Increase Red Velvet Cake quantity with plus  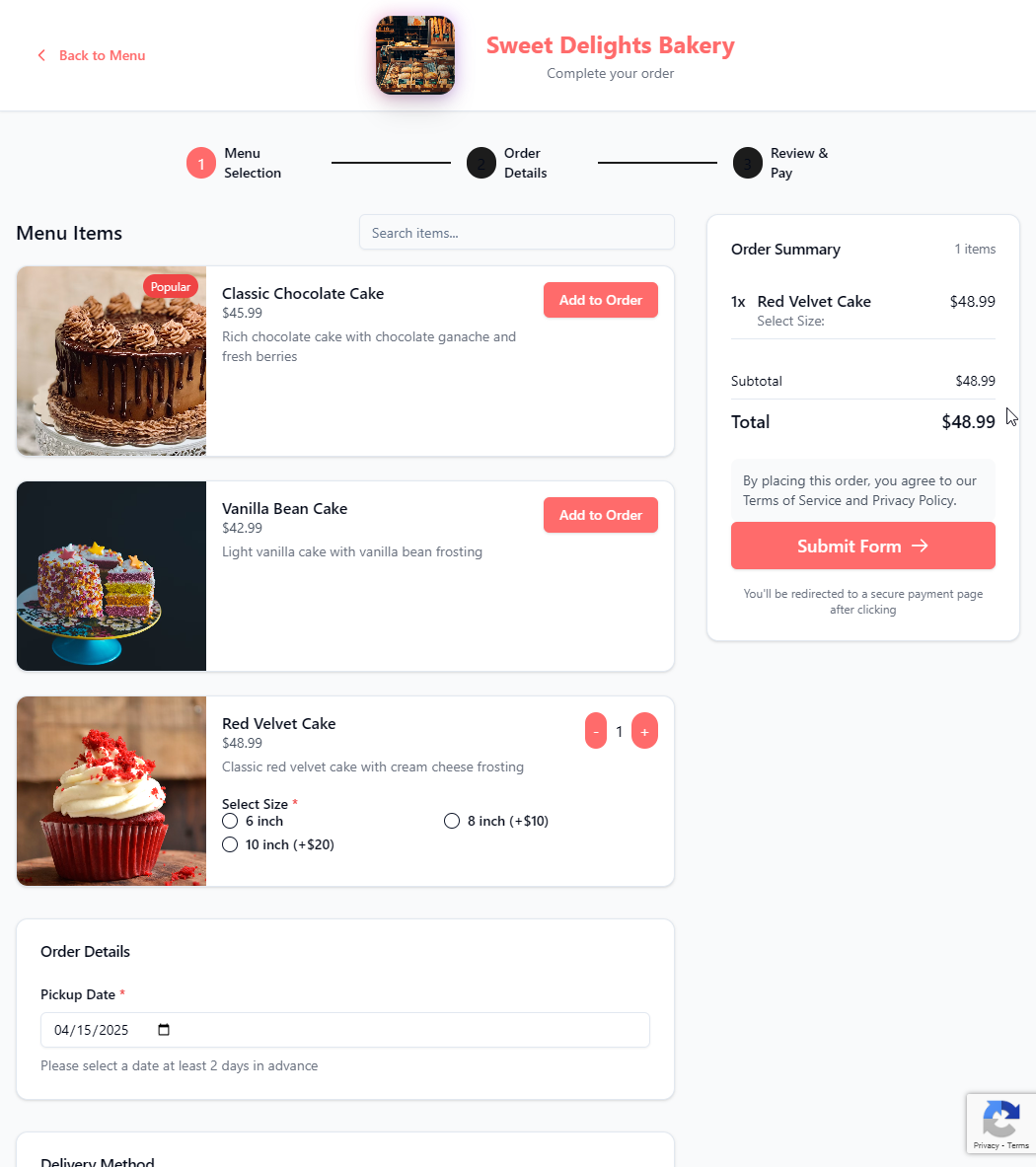(644, 731)
